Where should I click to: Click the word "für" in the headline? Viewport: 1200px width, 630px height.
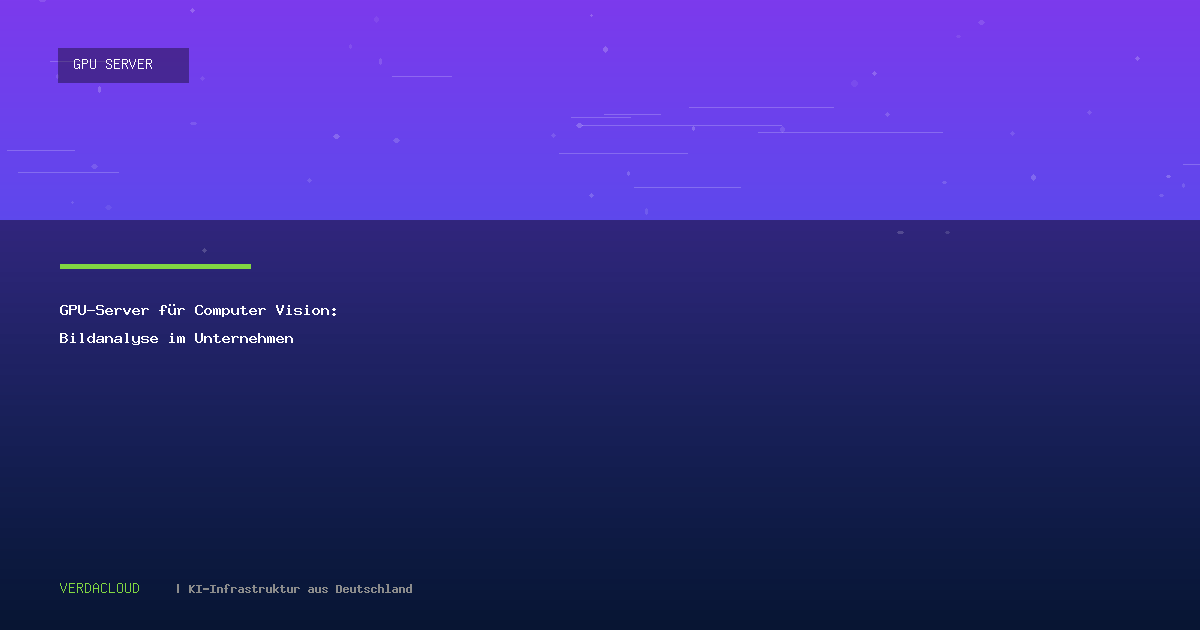tap(171, 311)
